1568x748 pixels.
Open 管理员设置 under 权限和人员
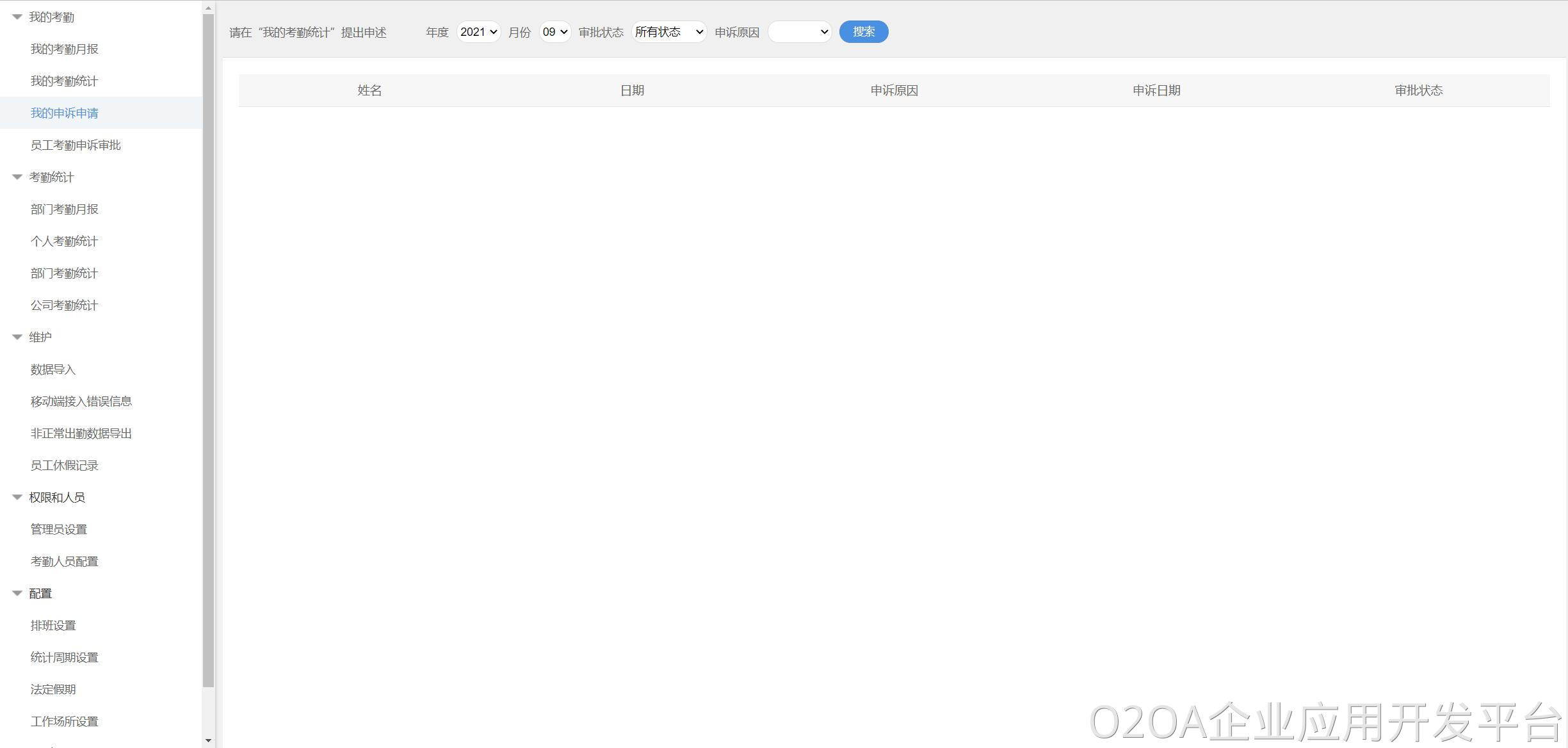[x=59, y=530]
